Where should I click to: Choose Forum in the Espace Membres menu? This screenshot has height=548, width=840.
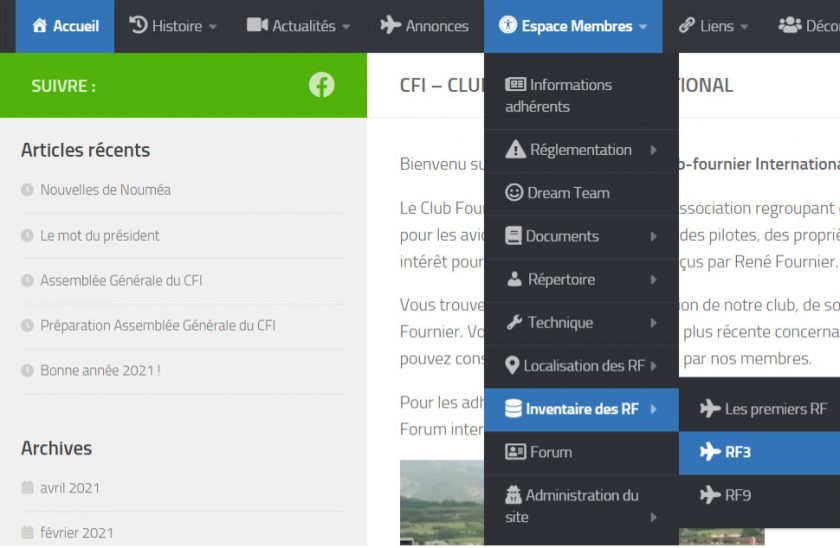point(550,452)
